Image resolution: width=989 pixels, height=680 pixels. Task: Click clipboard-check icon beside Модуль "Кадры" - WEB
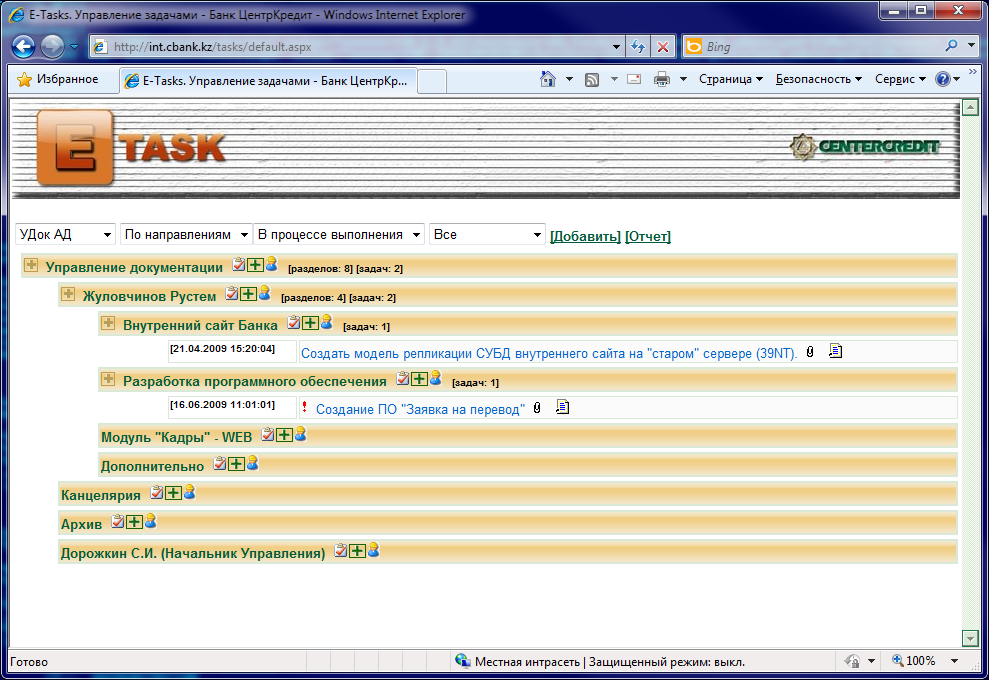coord(268,434)
